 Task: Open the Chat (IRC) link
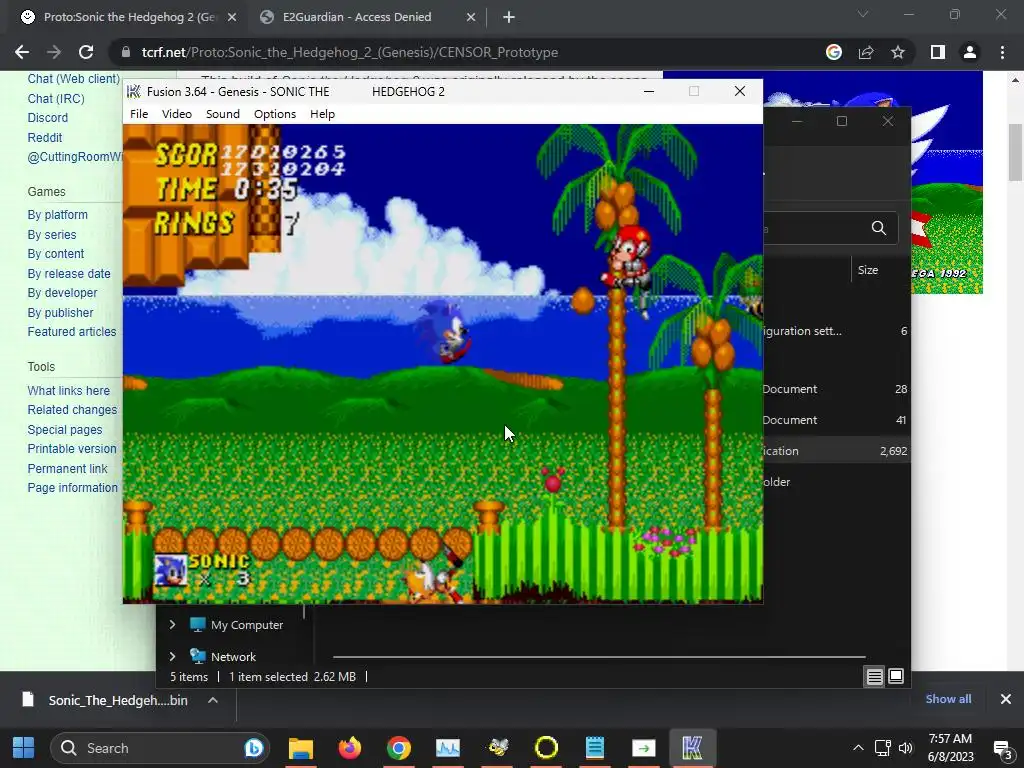(56, 99)
